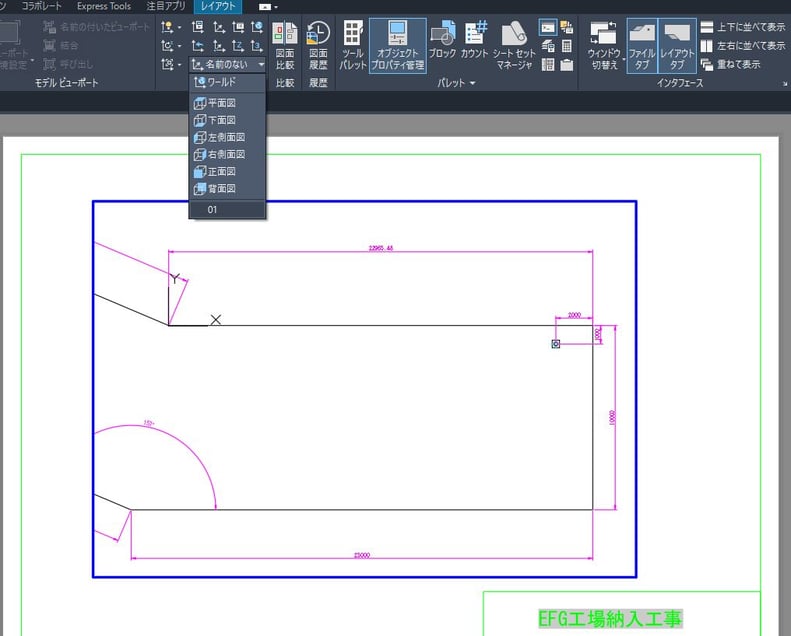791x636 pixels.
Task: Switch to the Express Tools tab
Action: click(103, 7)
